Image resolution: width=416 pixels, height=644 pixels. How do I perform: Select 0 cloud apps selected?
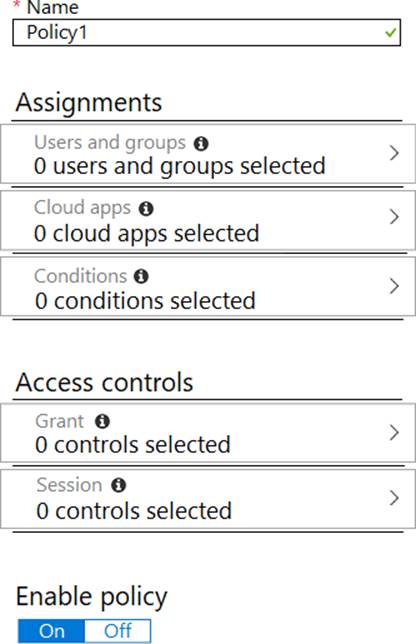147,234
